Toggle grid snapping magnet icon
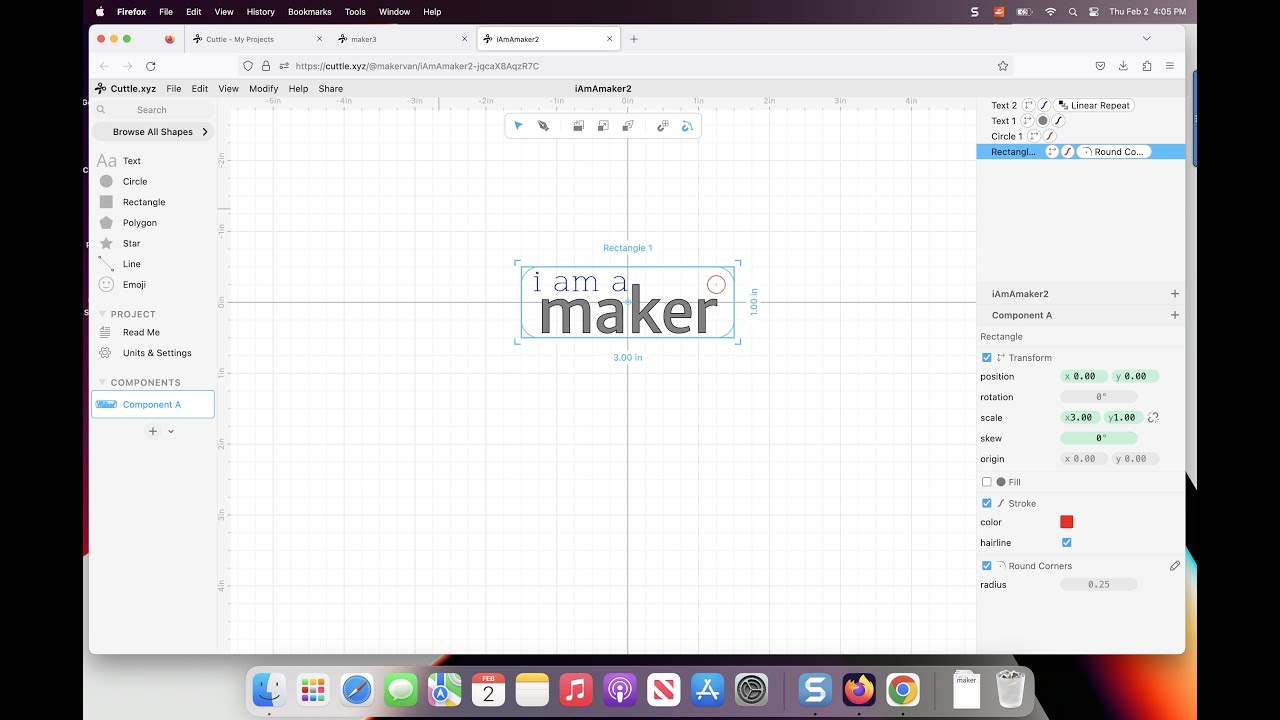 tap(662, 126)
